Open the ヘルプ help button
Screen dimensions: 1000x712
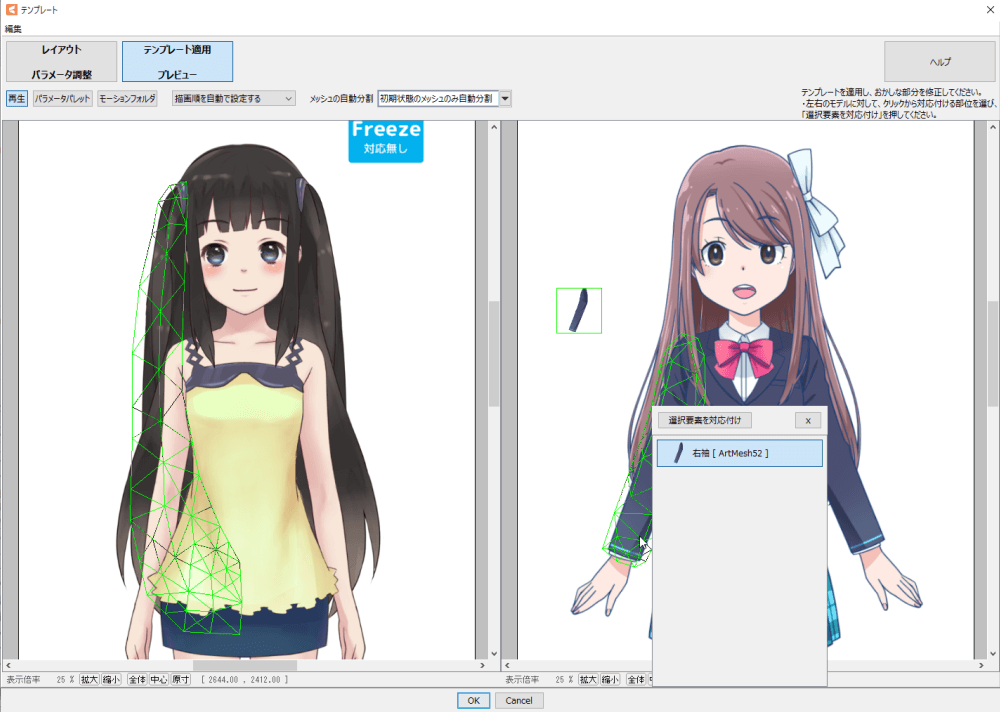tap(939, 61)
